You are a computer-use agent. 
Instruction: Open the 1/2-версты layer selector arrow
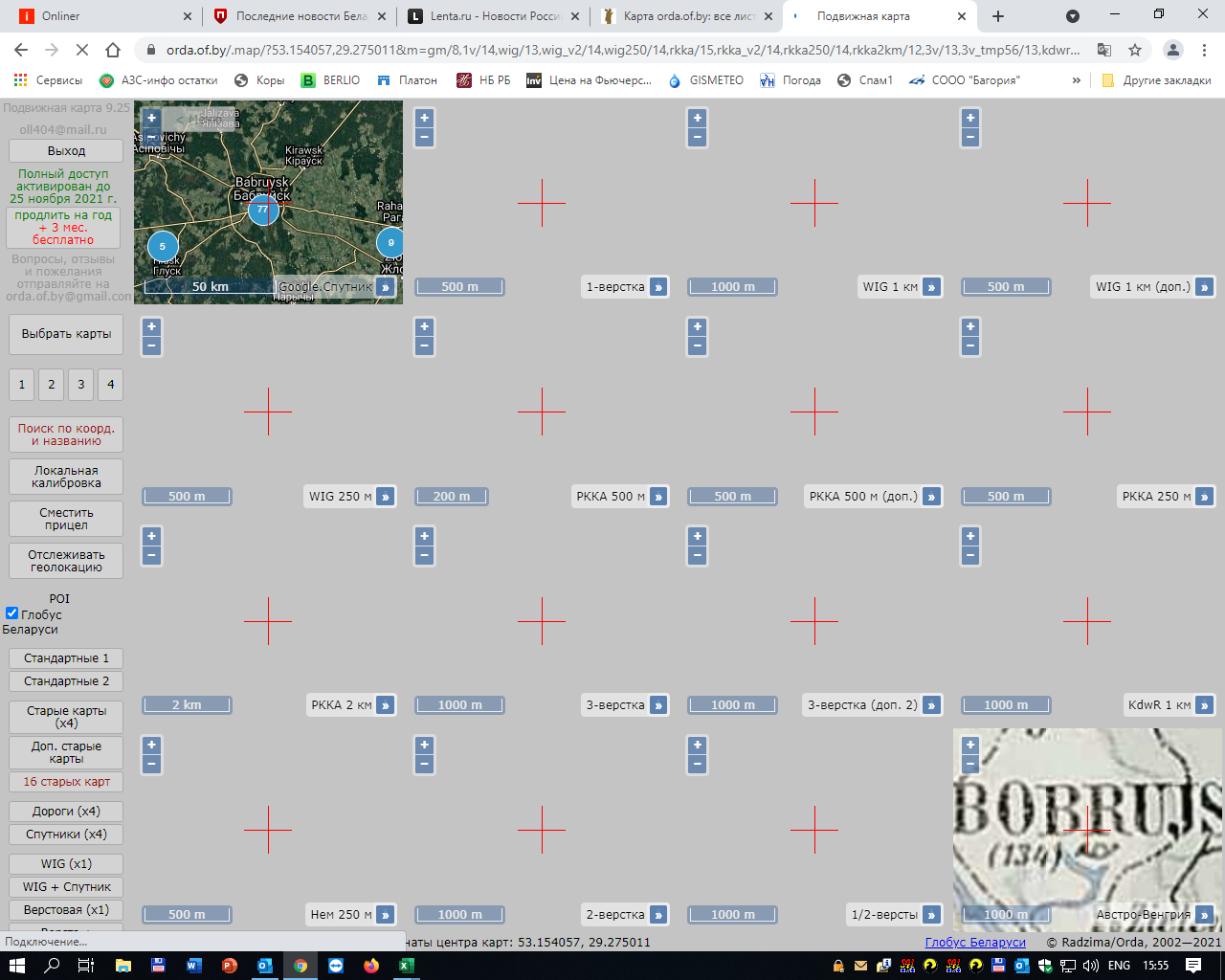pyautogui.click(x=931, y=915)
